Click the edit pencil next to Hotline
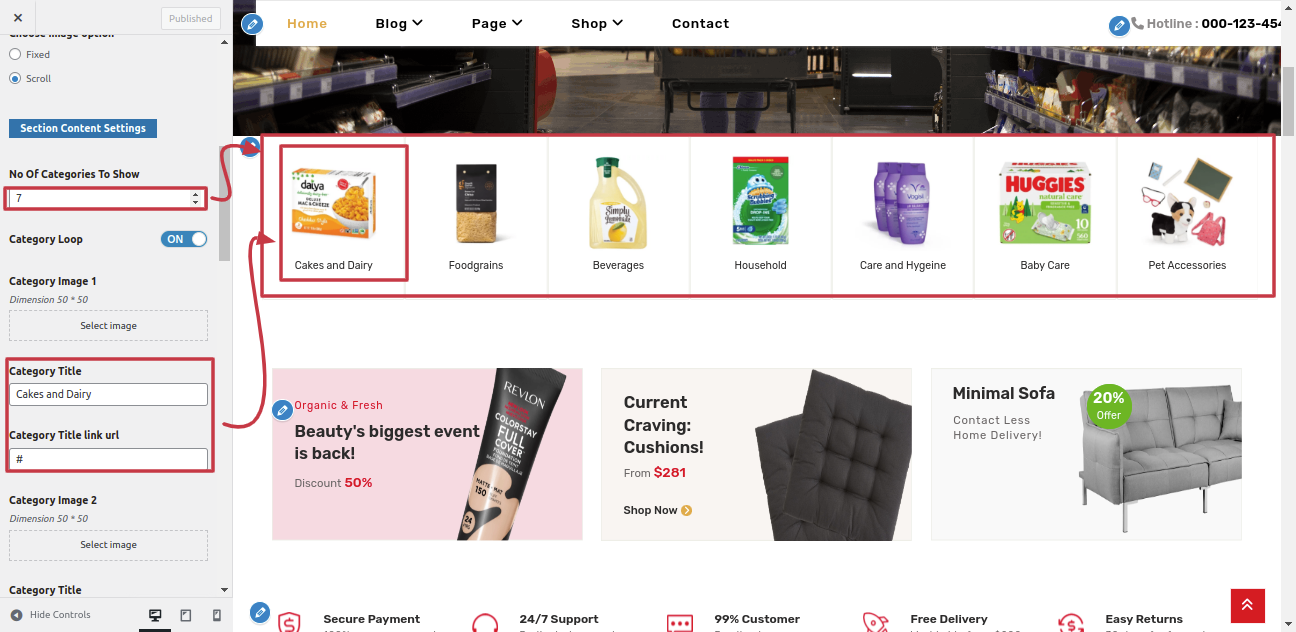1296x632 pixels. point(1119,25)
